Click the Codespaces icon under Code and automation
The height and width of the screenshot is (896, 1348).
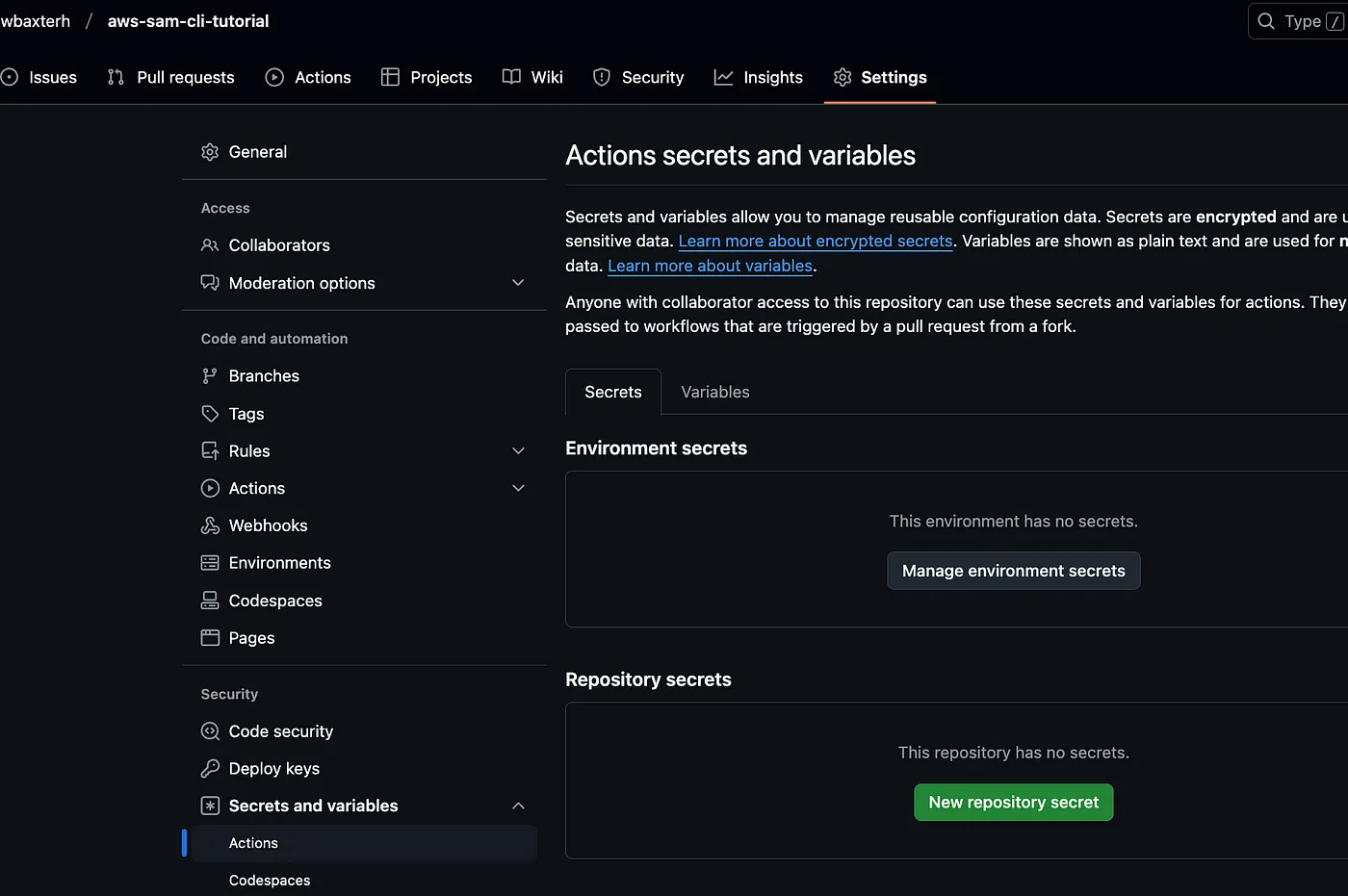point(210,601)
